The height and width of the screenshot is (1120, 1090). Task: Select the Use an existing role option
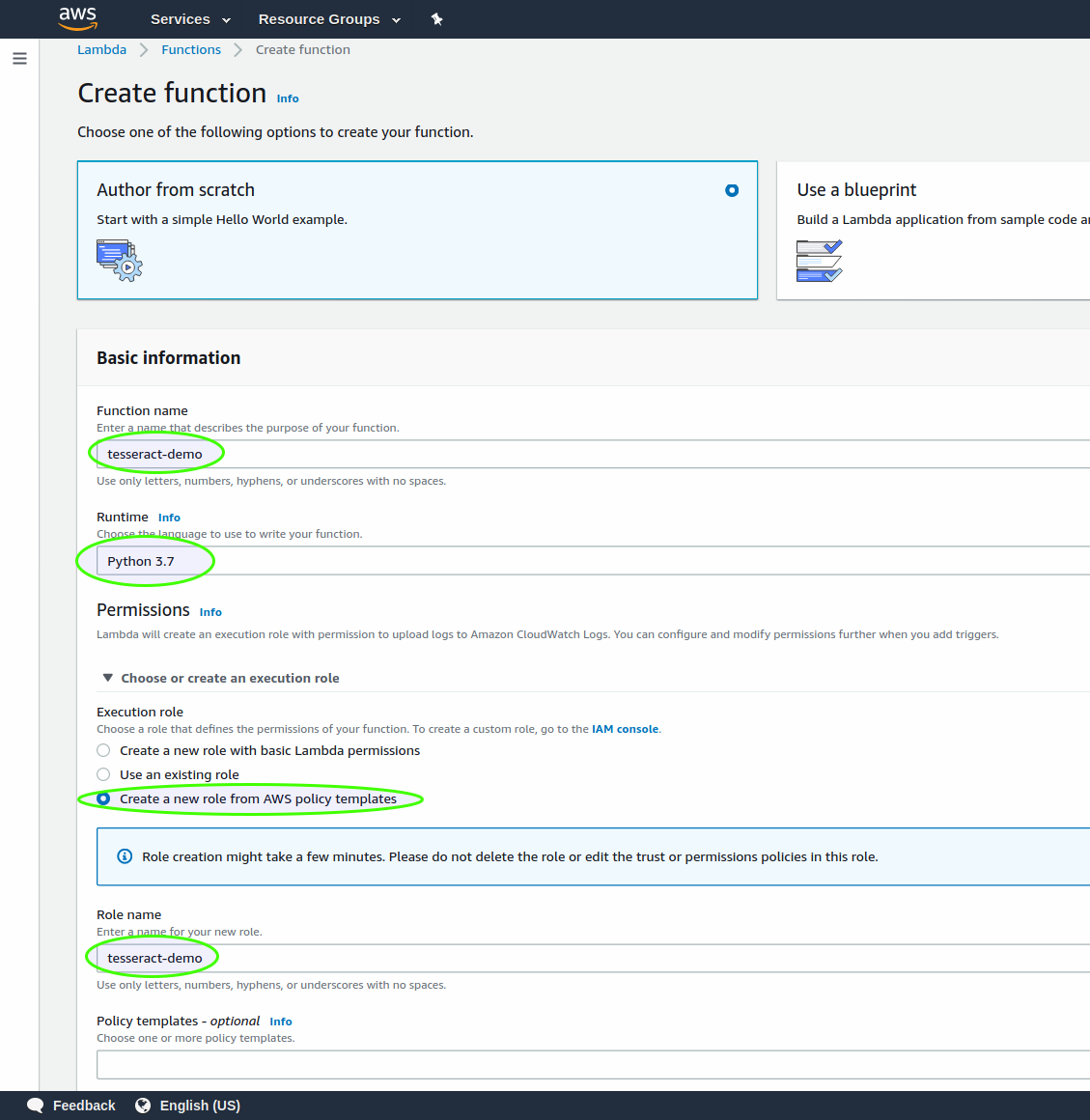click(103, 773)
